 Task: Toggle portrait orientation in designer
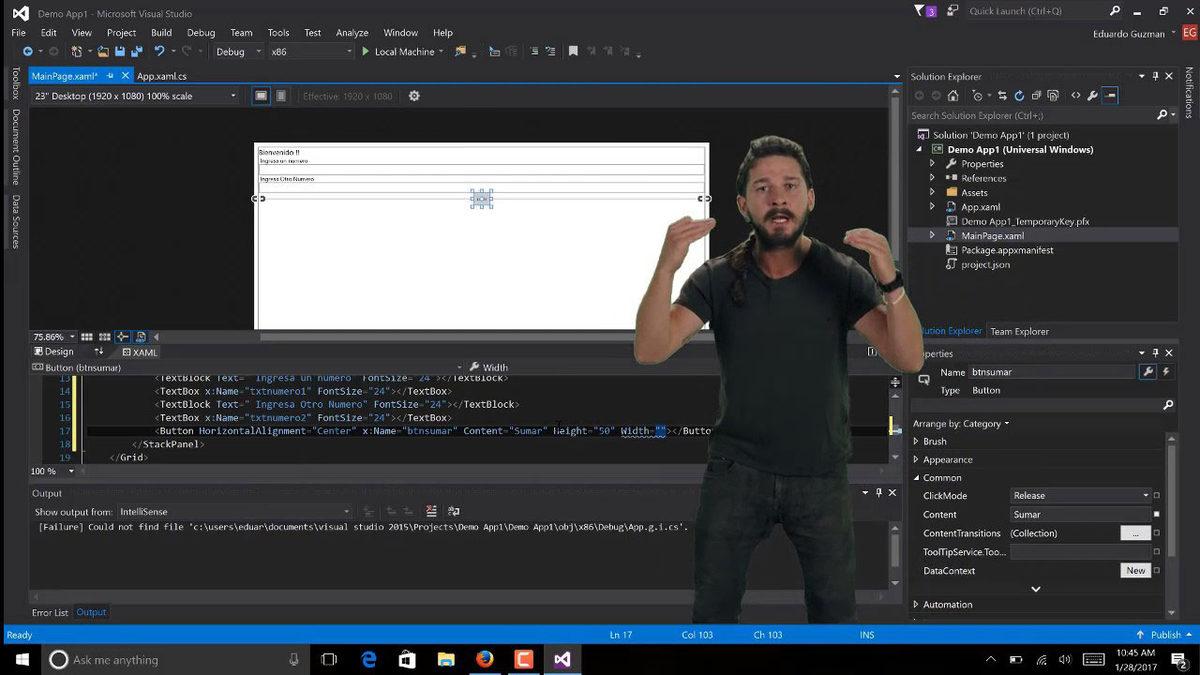pos(281,96)
